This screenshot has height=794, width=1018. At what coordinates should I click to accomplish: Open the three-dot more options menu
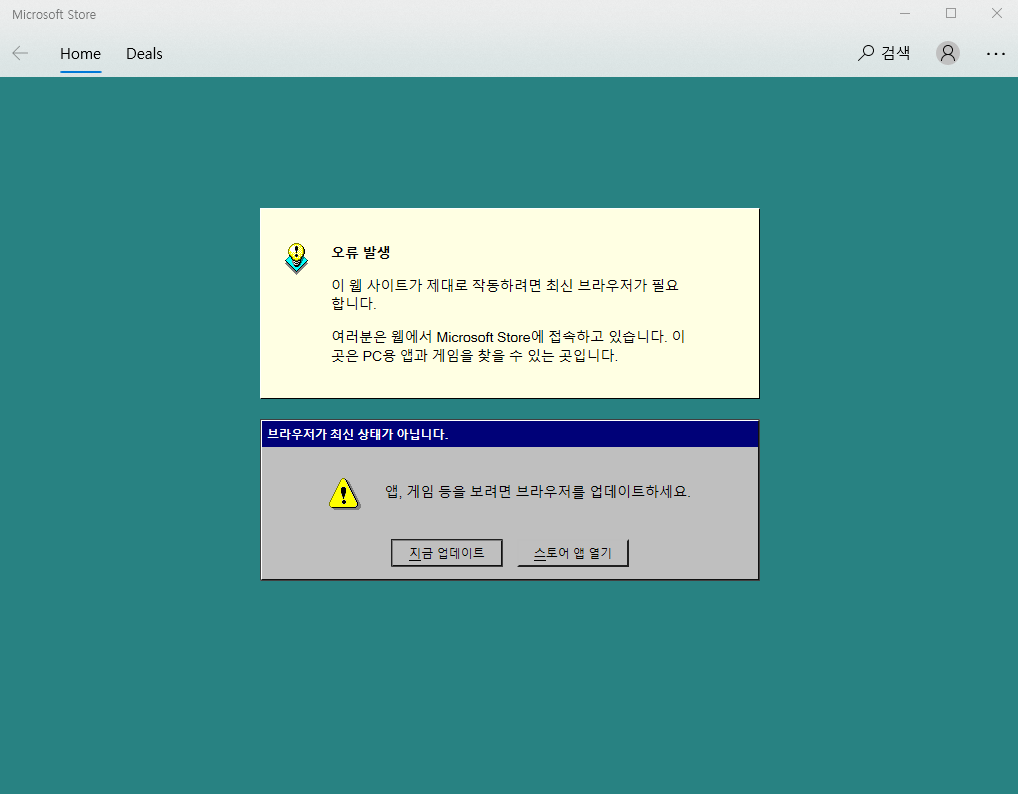(x=995, y=54)
